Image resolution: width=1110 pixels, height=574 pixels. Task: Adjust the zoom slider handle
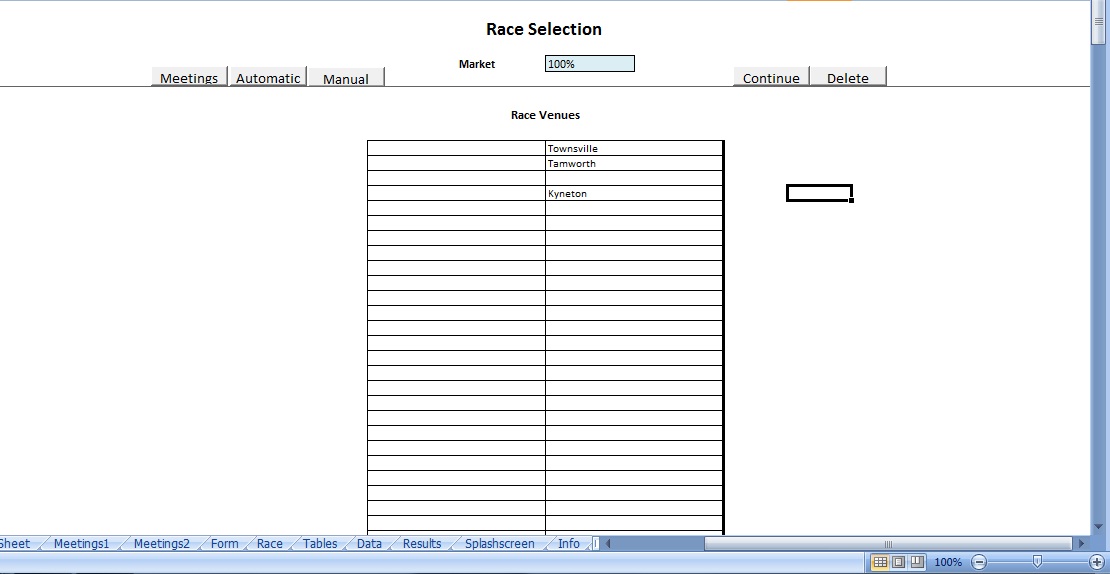click(x=1037, y=562)
